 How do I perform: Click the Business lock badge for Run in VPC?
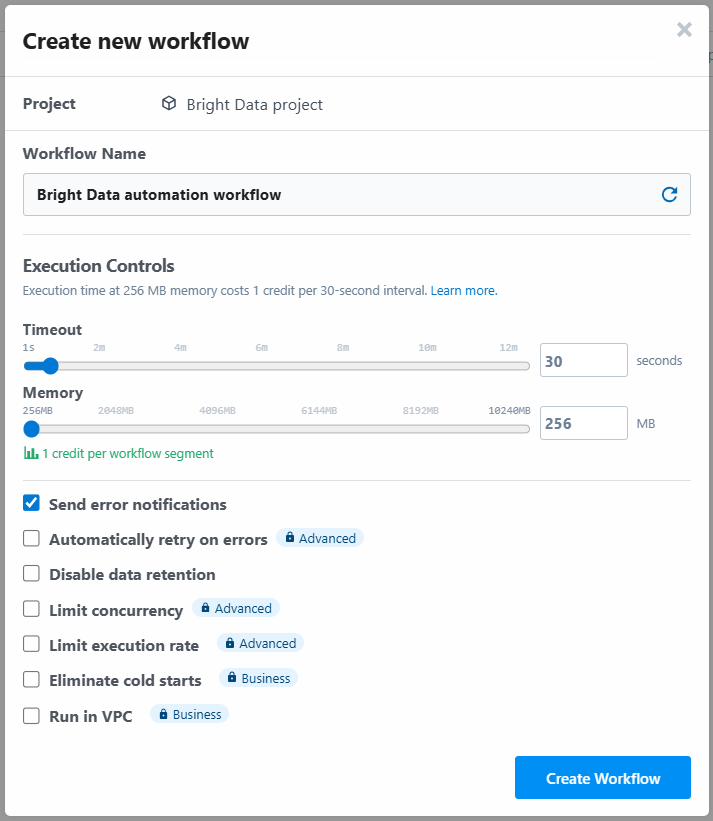pos(190,714)
